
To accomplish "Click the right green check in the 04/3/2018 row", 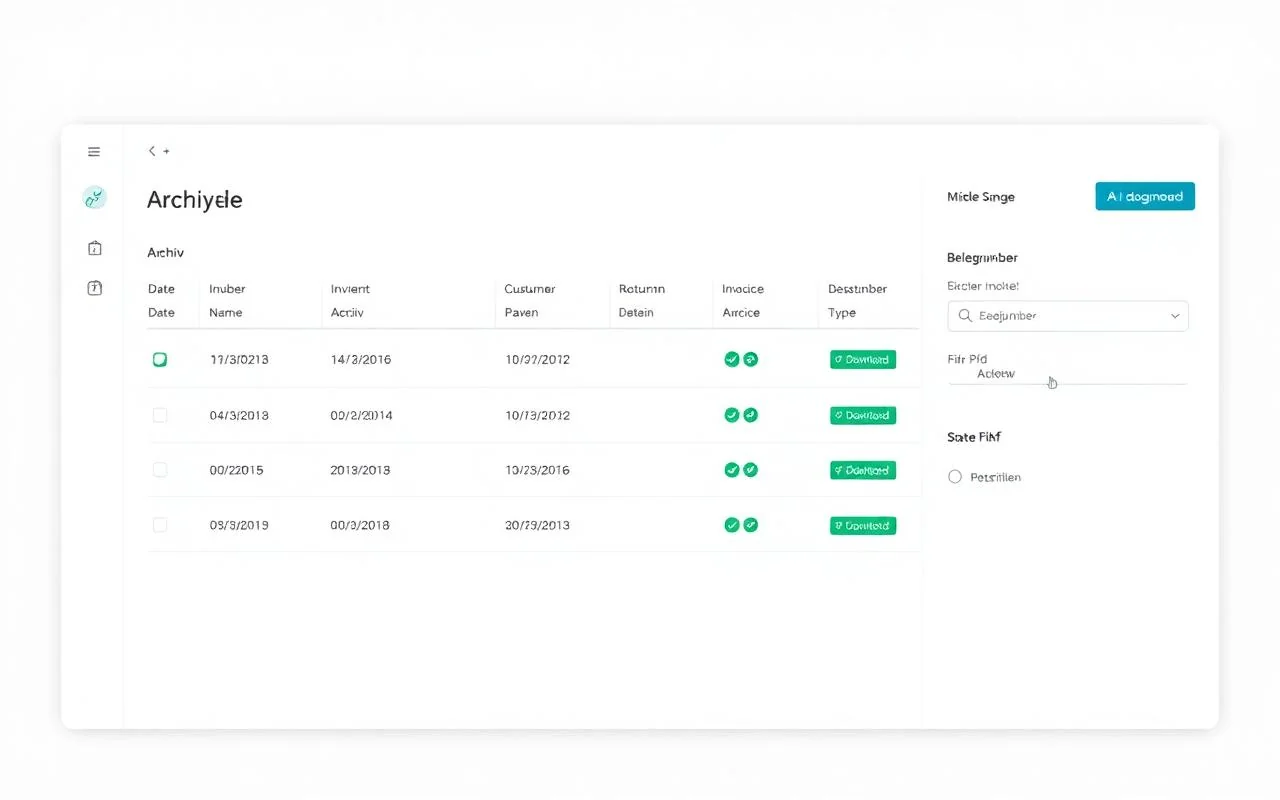I will click(x=751, y=415).
